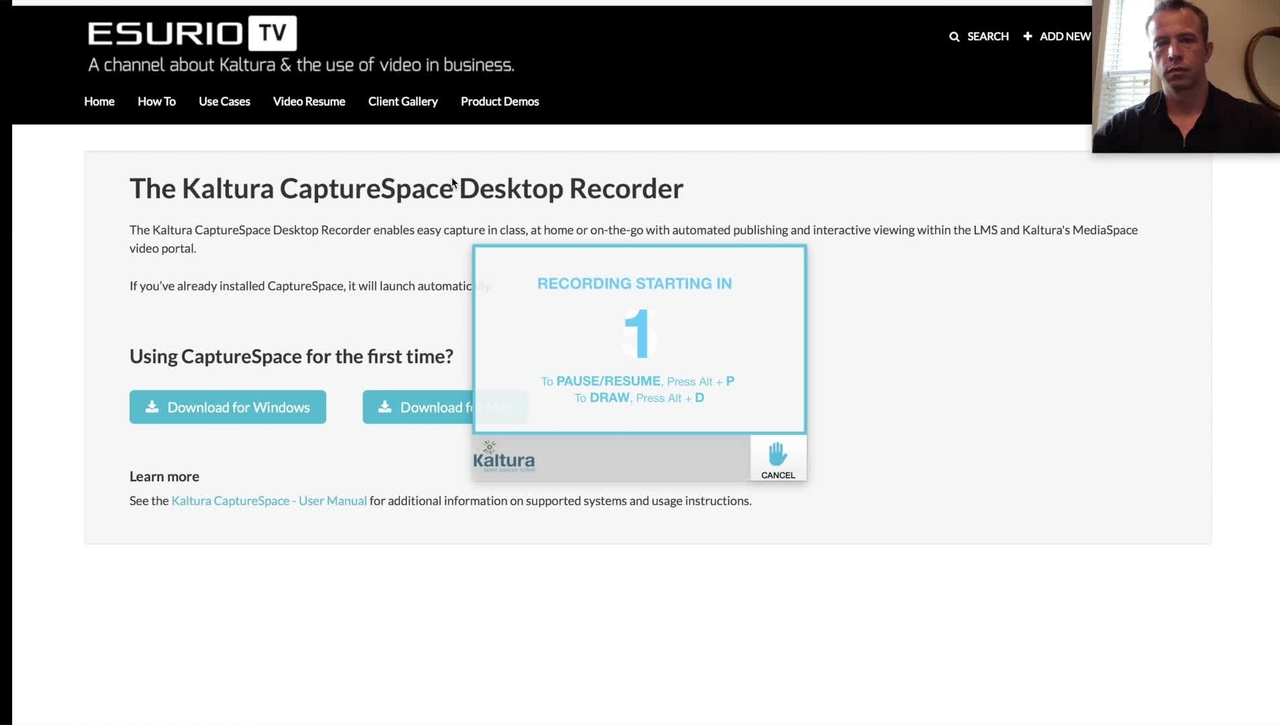Viewport: 1280px width, 725px height.
Task: Click the search magnifier icon
Action: pos(954,36)
